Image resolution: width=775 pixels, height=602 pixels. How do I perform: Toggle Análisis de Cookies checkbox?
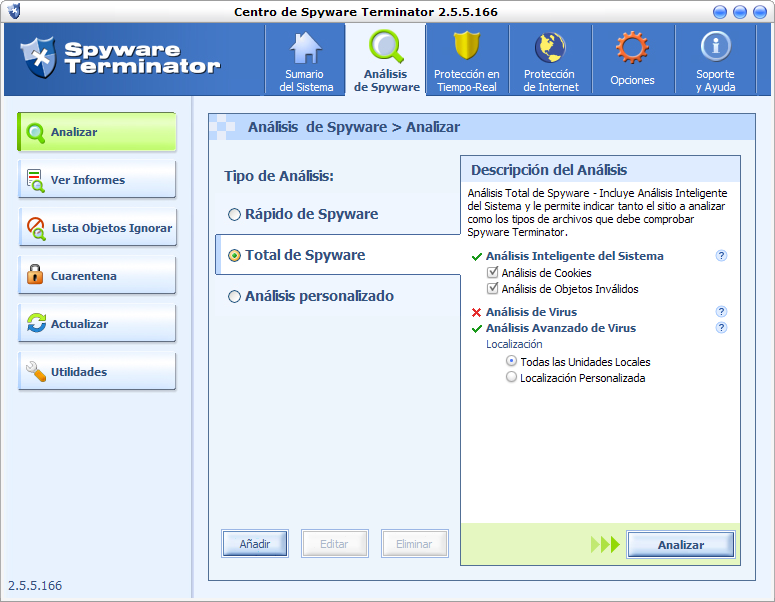492,273
